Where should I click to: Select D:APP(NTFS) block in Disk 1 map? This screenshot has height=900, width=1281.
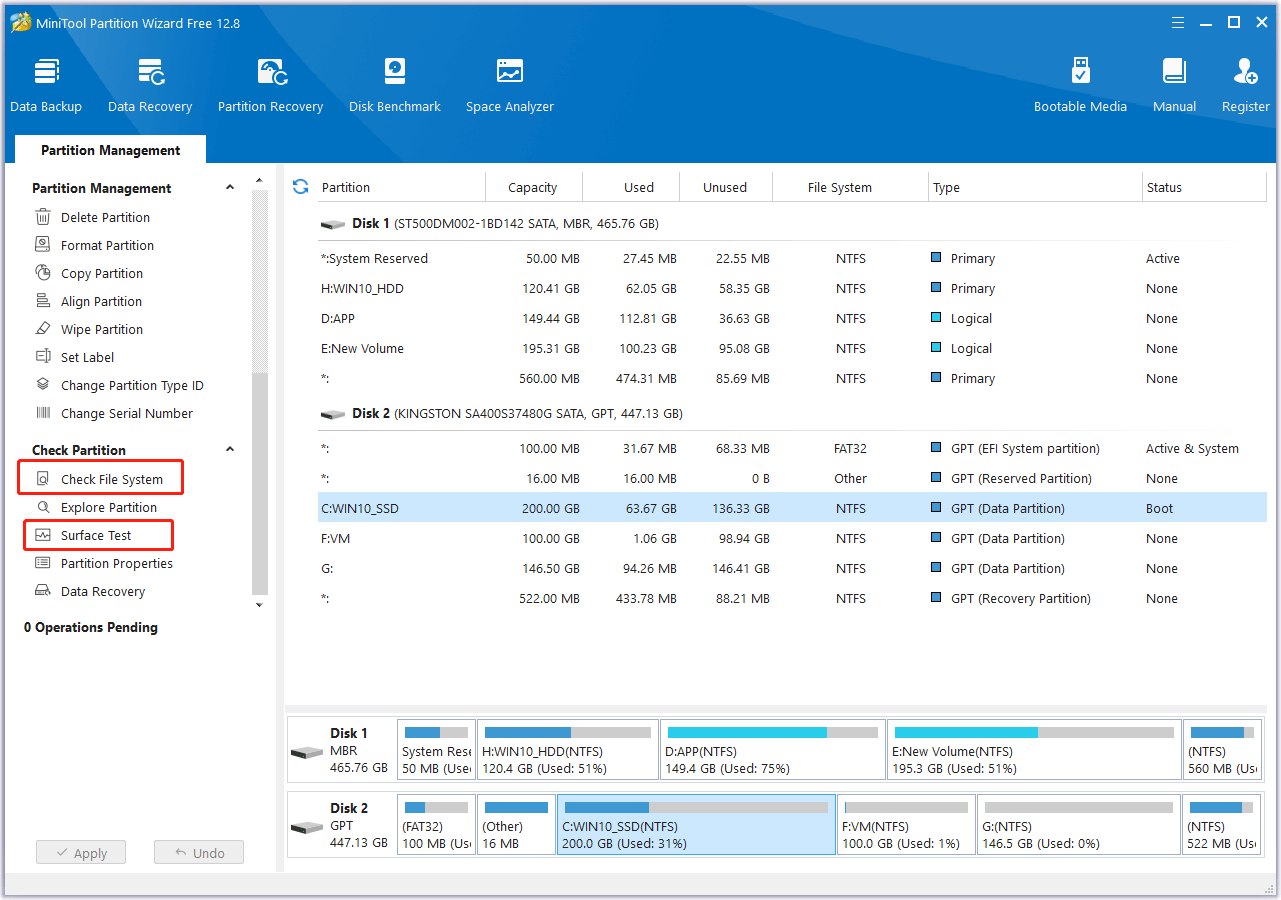772,749
